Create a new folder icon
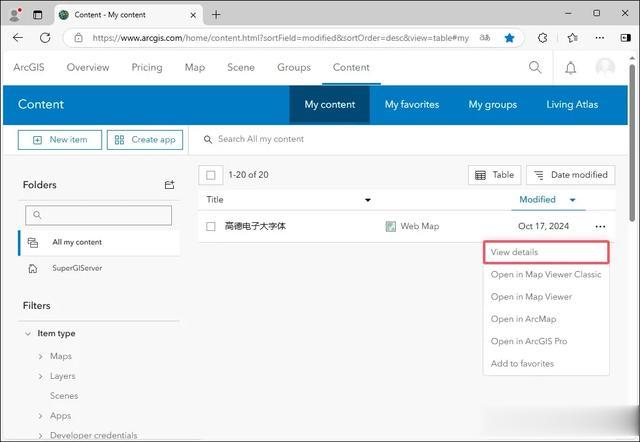The image size is (640, 442). pos(169,185)
